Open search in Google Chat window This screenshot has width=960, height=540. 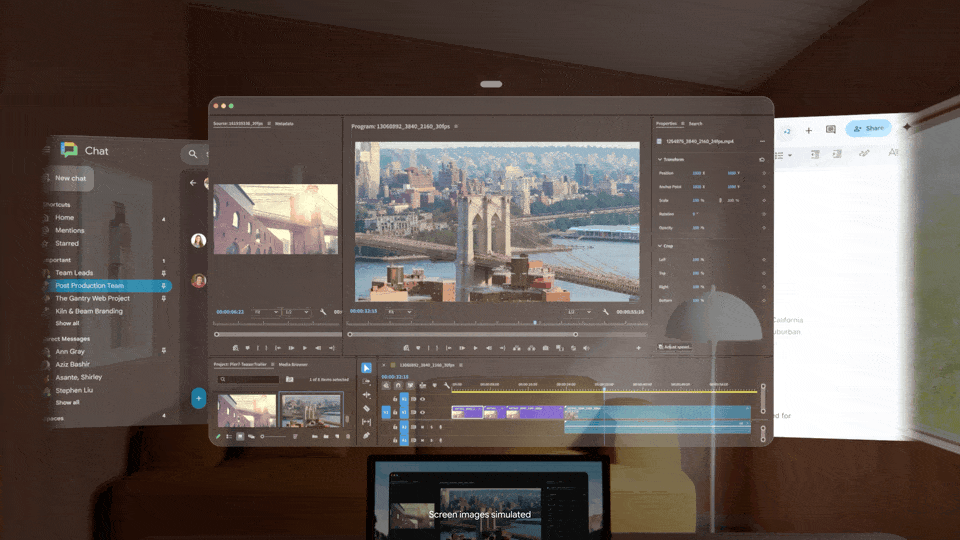click(x=193, y=154)
